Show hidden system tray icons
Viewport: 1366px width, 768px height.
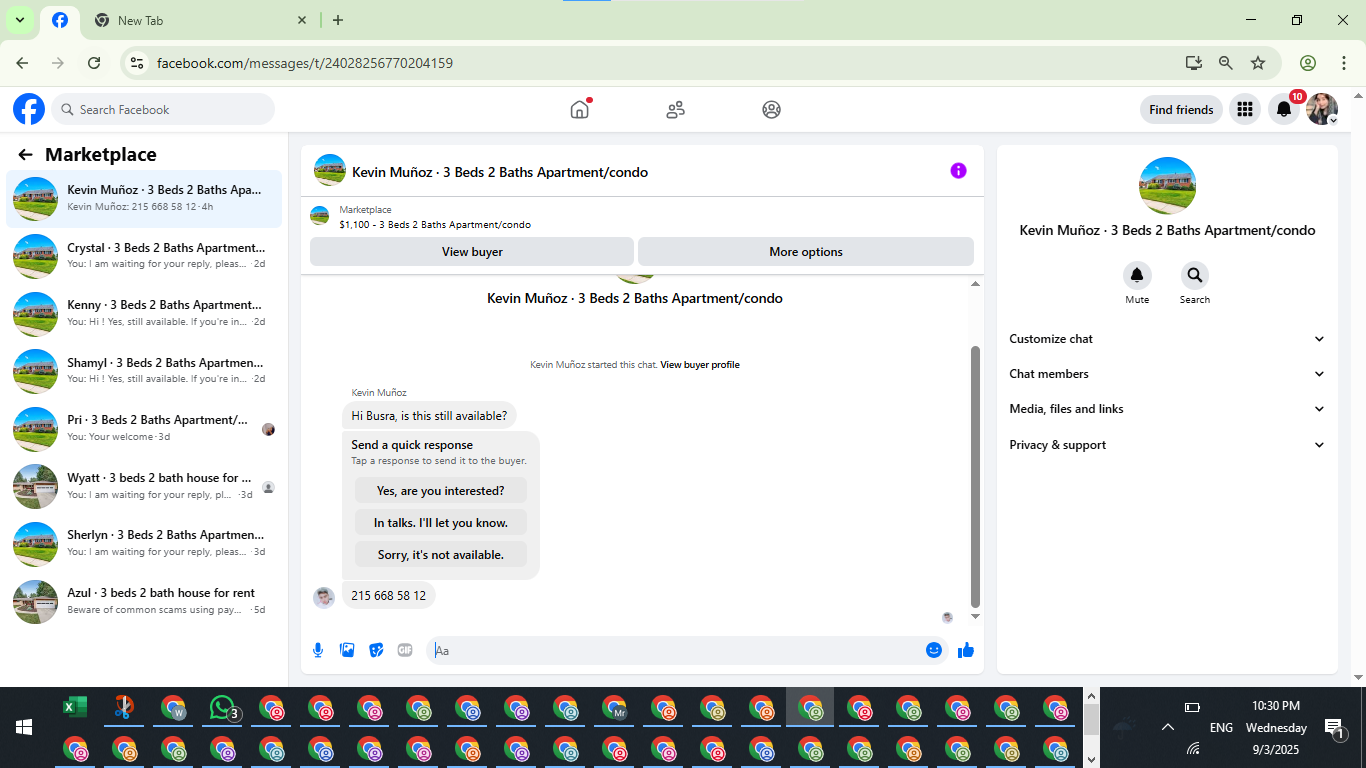pyautogui.click(x=1167, y=727)
